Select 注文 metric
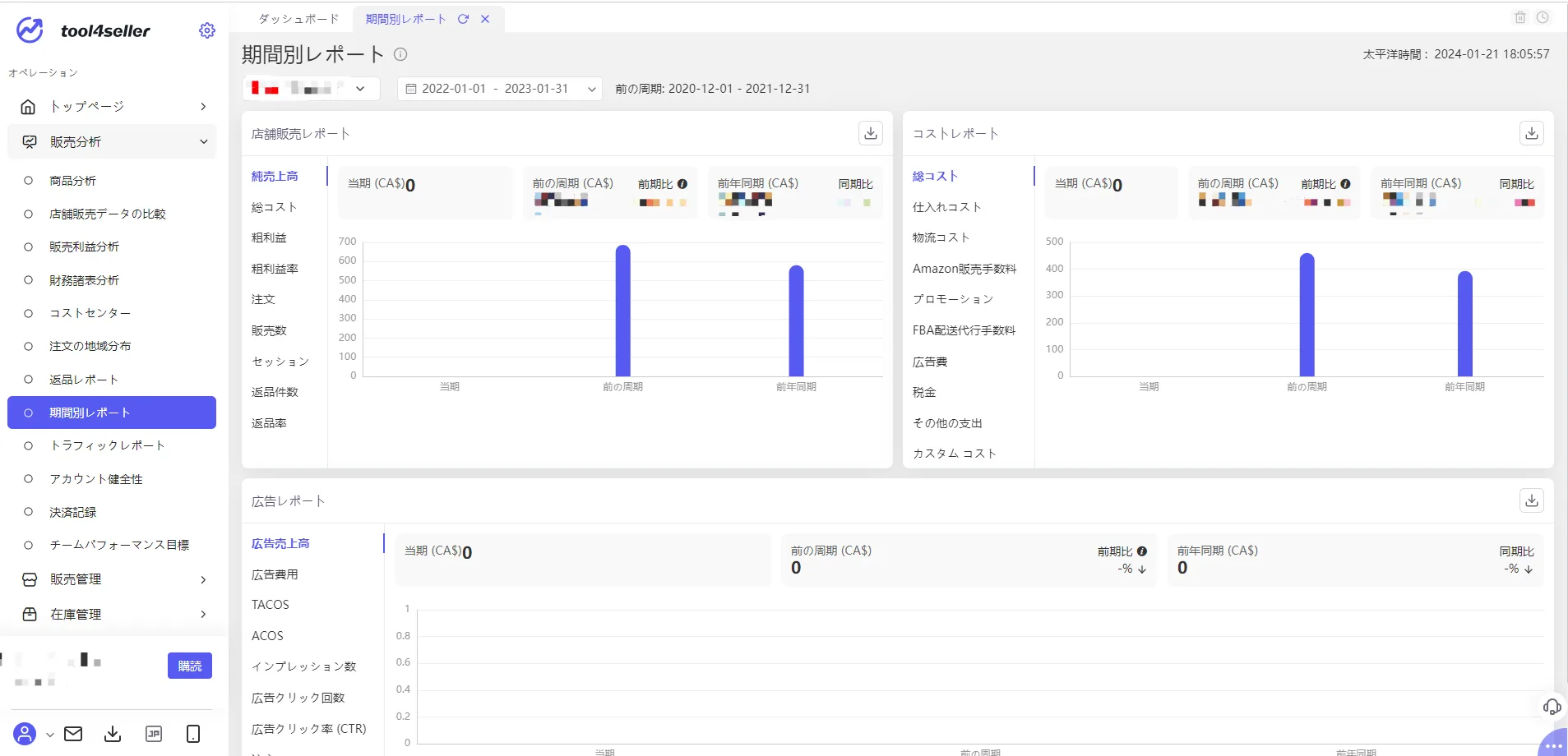The width and height of the screenshot is (1568, 756). click(x=263, y=299)
